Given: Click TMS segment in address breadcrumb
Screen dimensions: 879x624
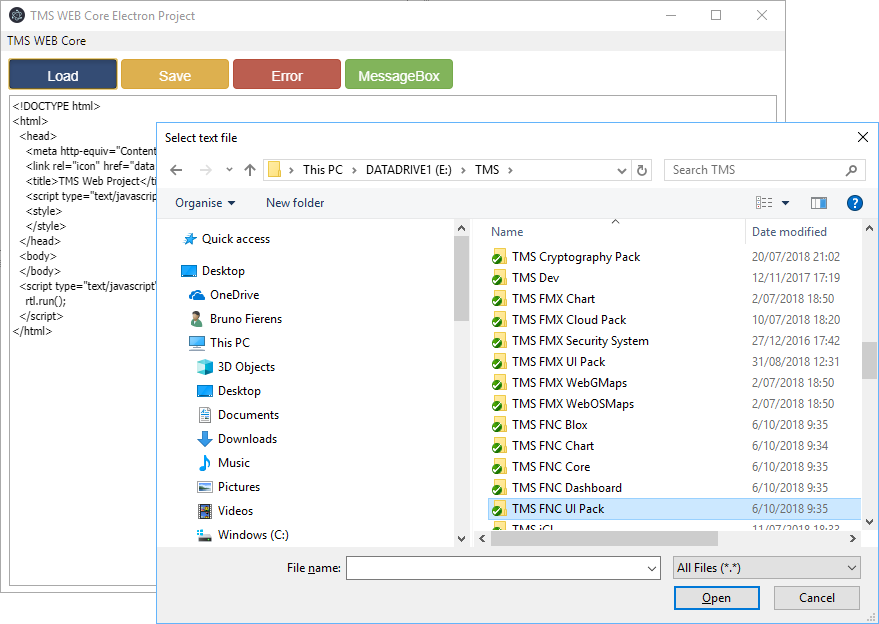Looking at the screenshot, I should [487, 170].
